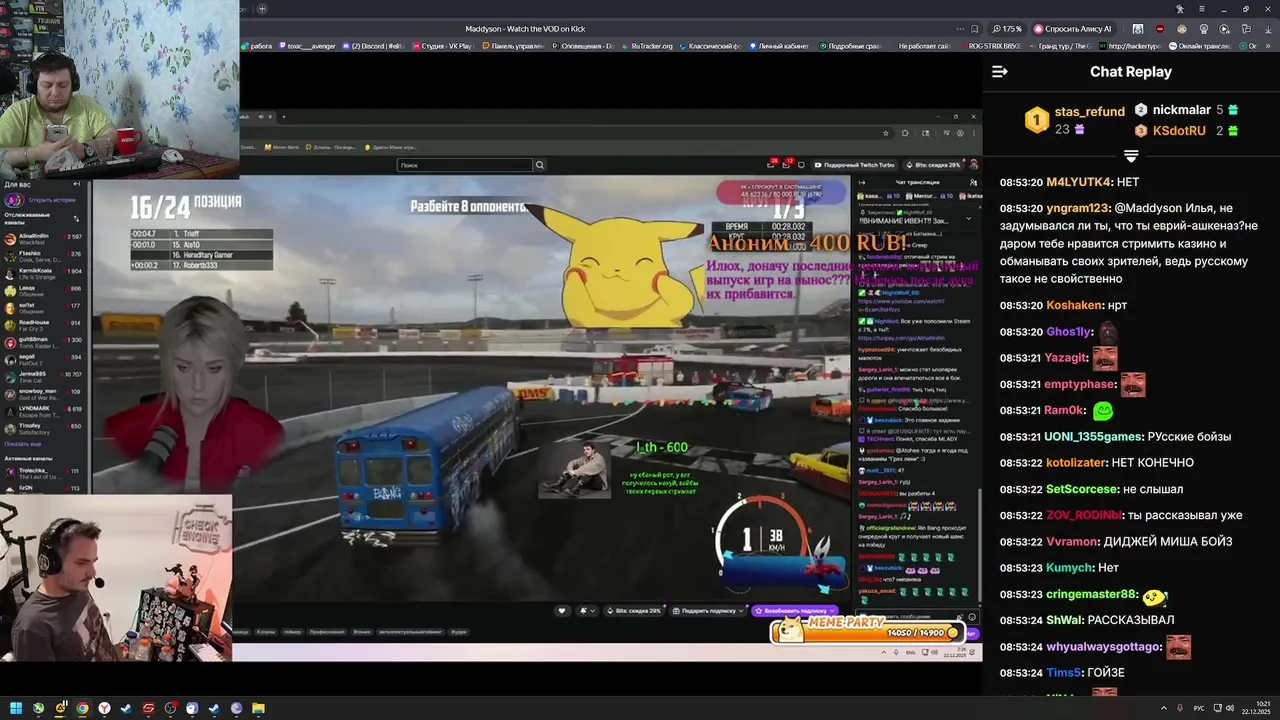Open the (2) Discord bookmark

click(373, 46)
